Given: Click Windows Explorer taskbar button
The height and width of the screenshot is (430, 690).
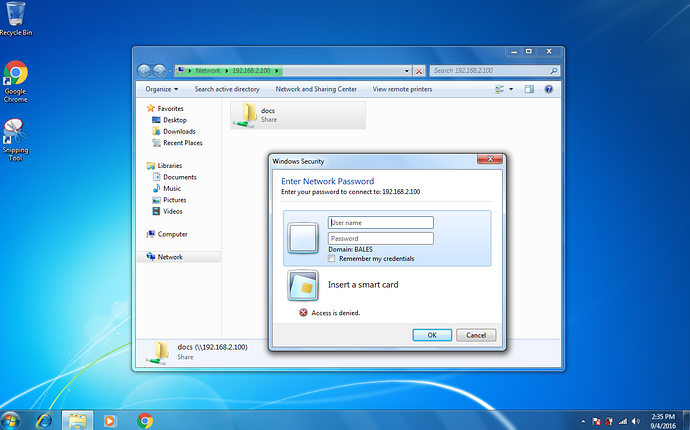Looking at the screenshot, I should pos(77,421).
